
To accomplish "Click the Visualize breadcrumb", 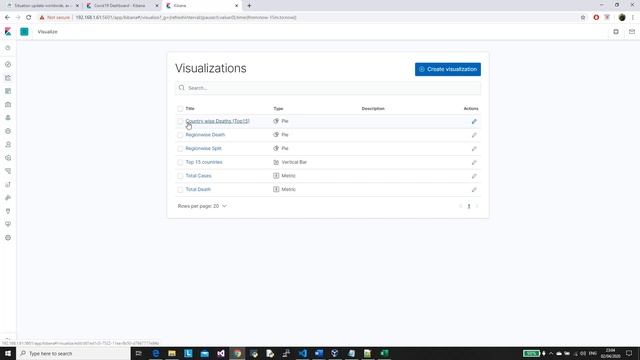I will click(47, 31).
